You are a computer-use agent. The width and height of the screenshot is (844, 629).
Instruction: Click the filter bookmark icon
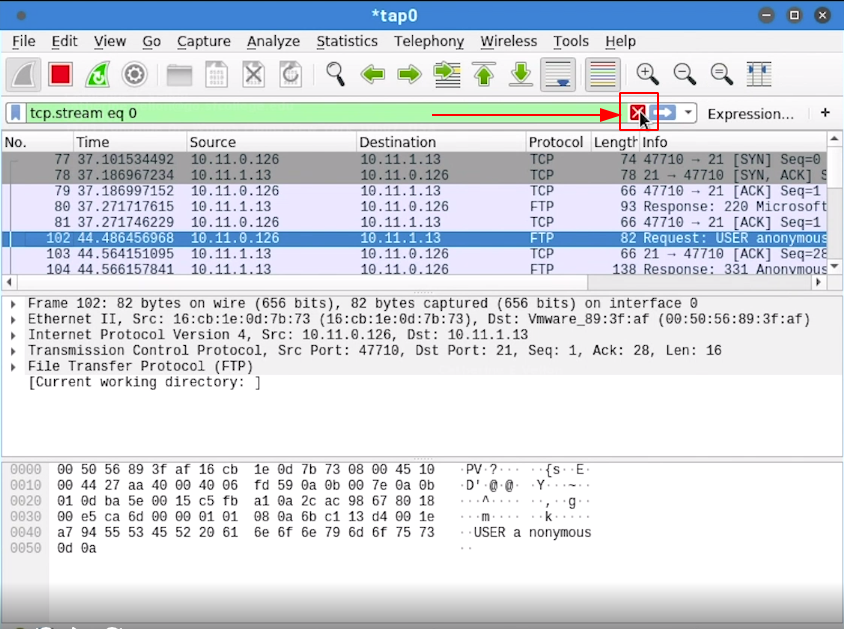pos(16,113)
